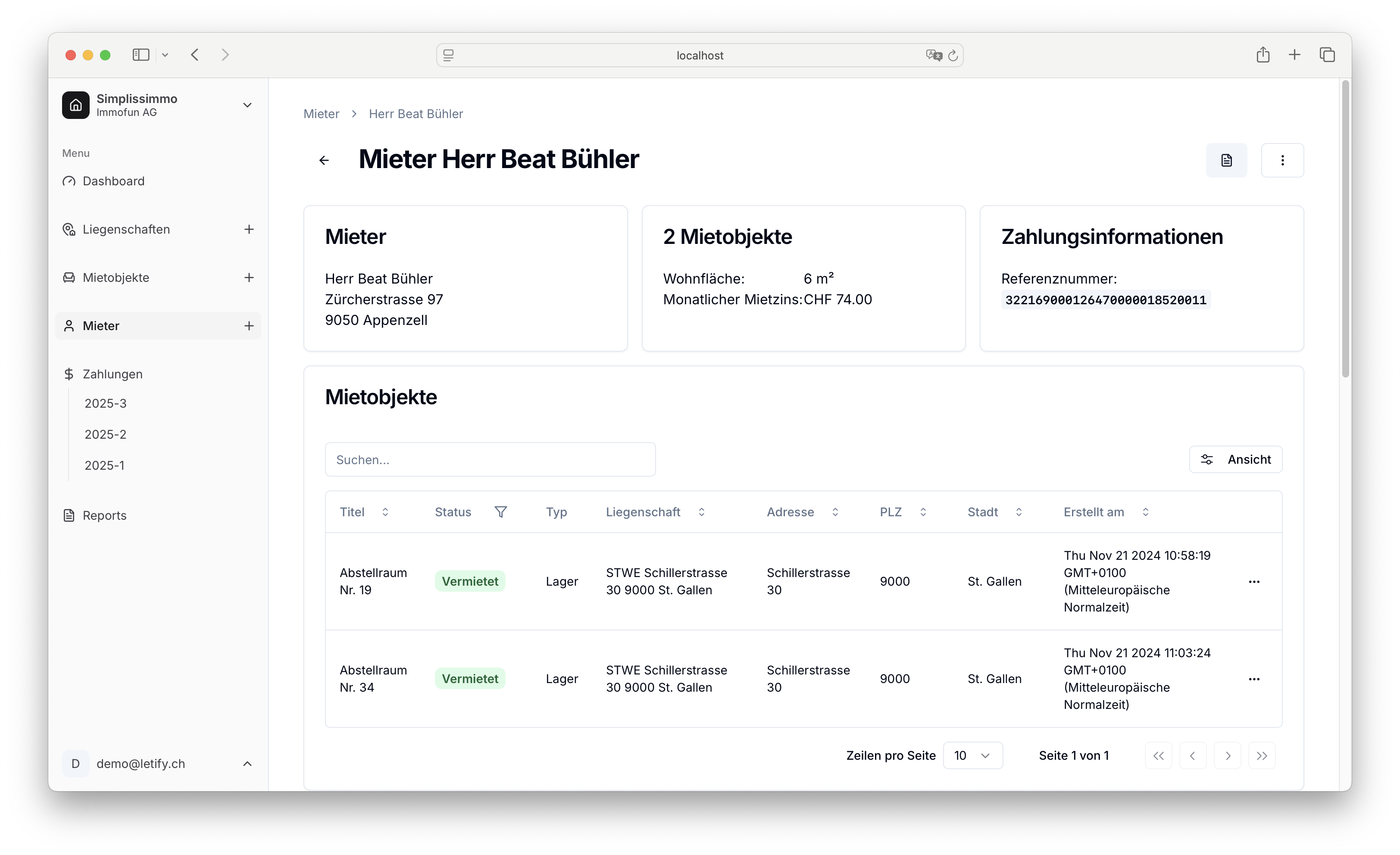1400x855 pixels.
Task: Expand the demo@letify.ch user menu
Action: 247,764
